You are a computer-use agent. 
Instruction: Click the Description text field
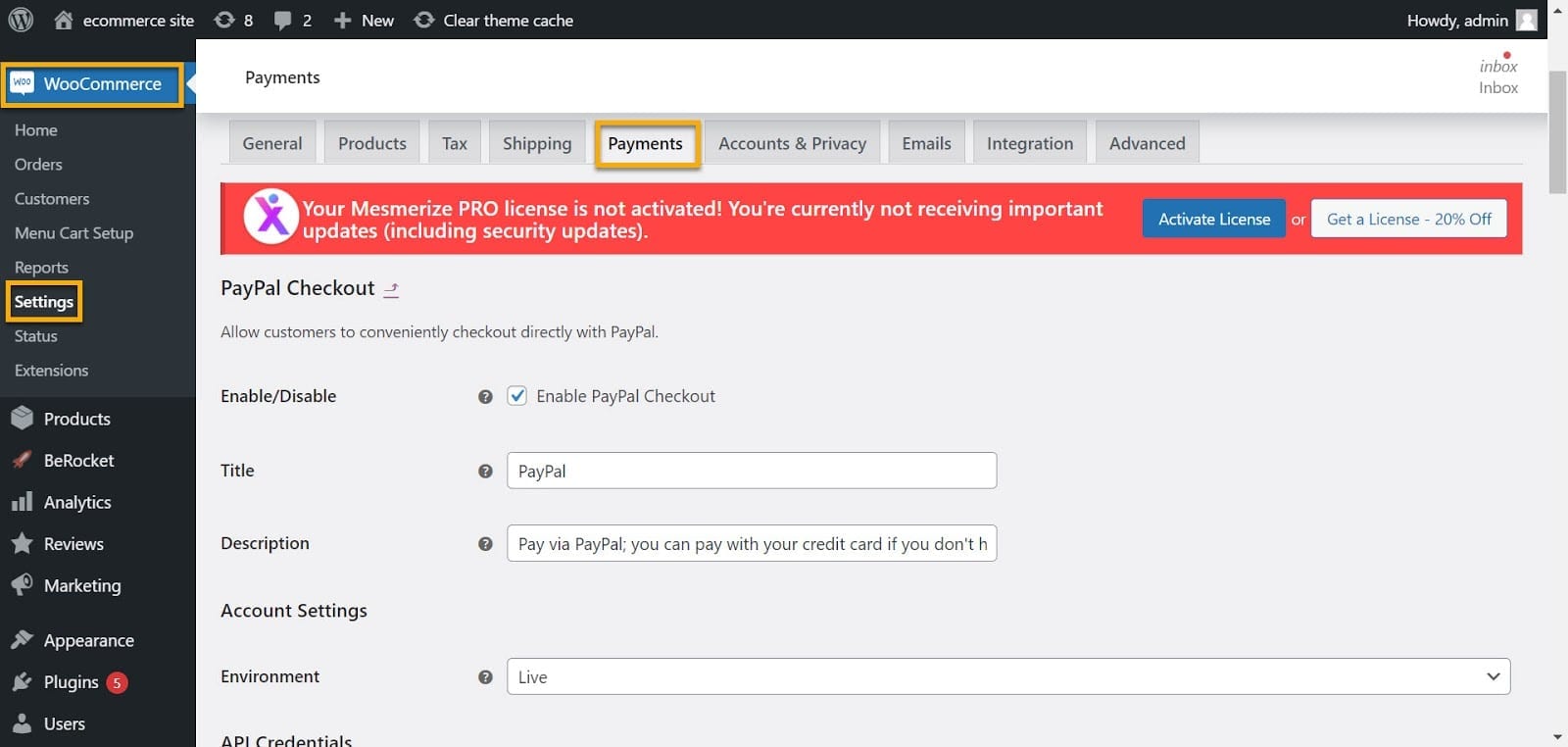tap(752, 543)
